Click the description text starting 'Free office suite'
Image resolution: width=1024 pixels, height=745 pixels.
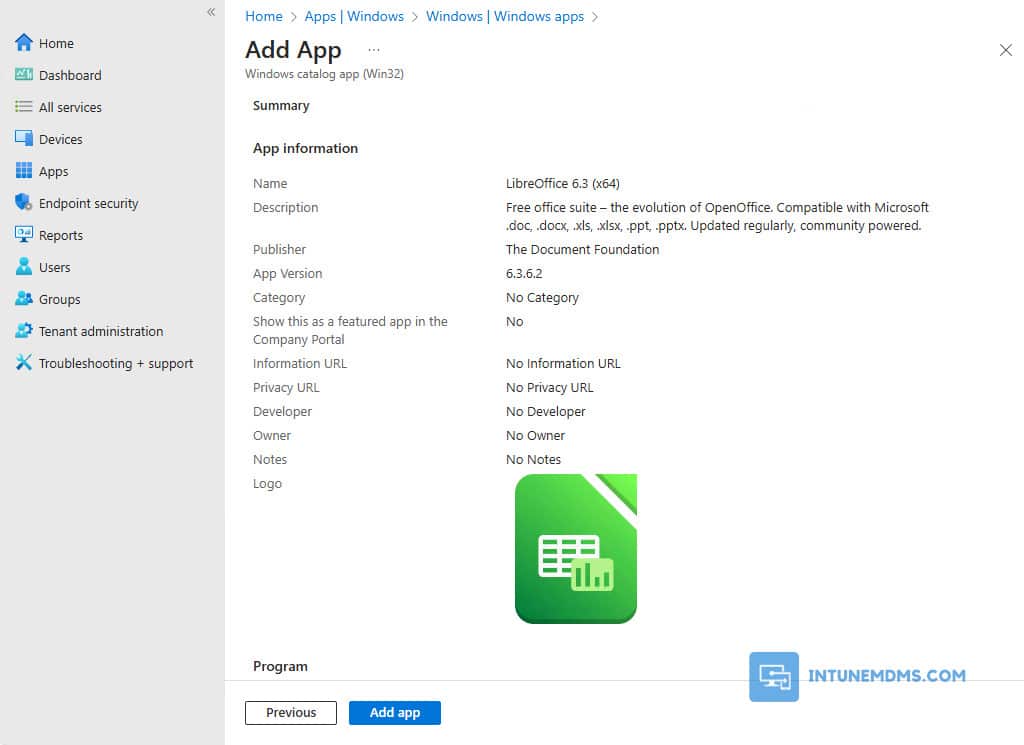point(716,217)
